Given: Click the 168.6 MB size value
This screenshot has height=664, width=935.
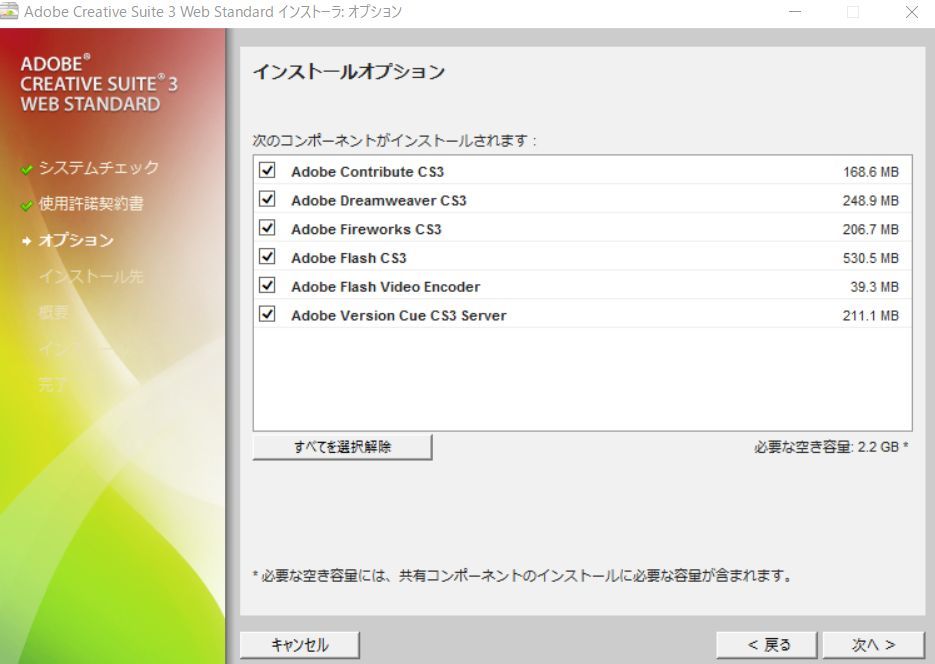Looking at the screenshot, I should pyautogui.click(x=871, y=172).
